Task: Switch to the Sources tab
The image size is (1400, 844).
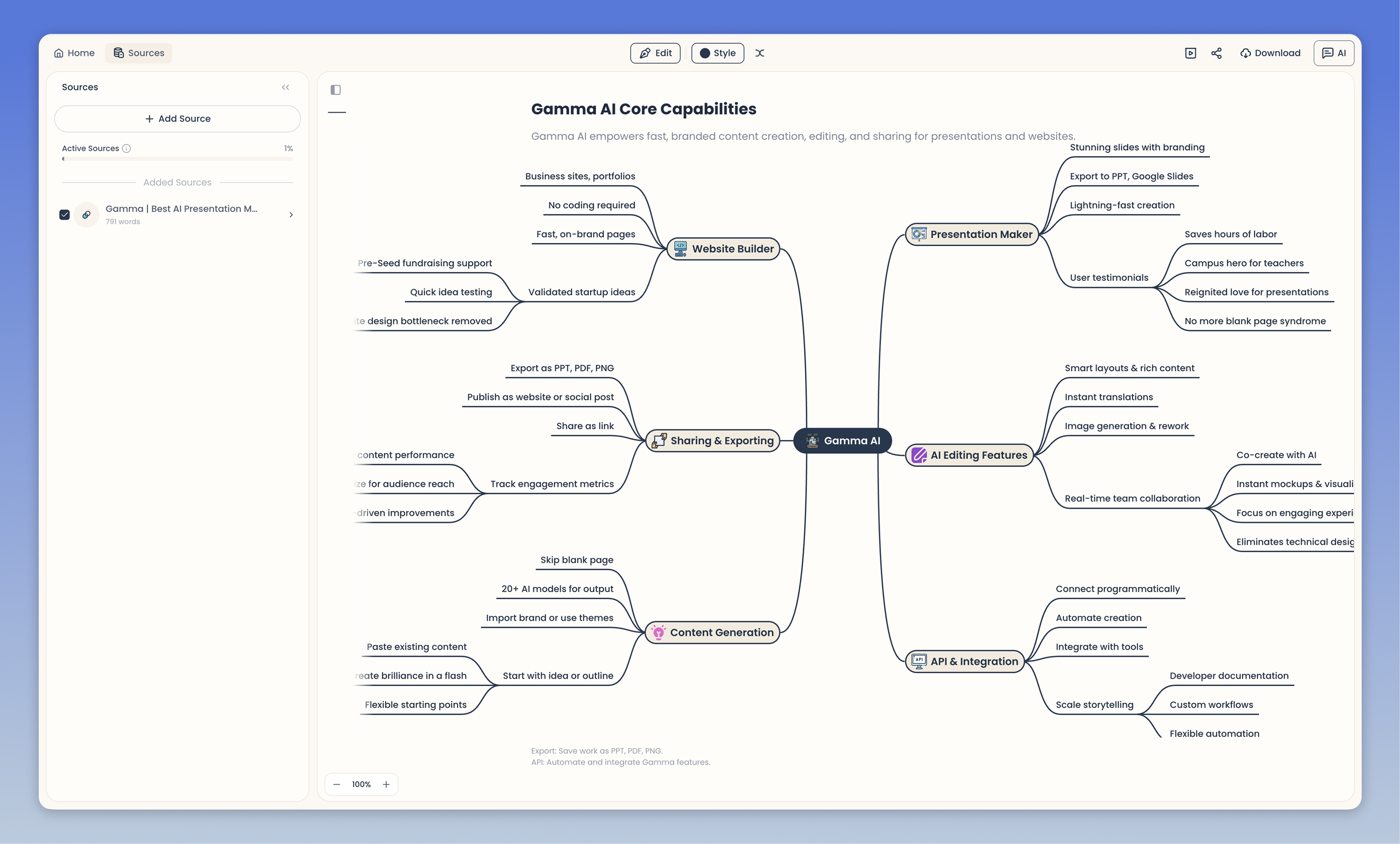Action: (139, 53)
